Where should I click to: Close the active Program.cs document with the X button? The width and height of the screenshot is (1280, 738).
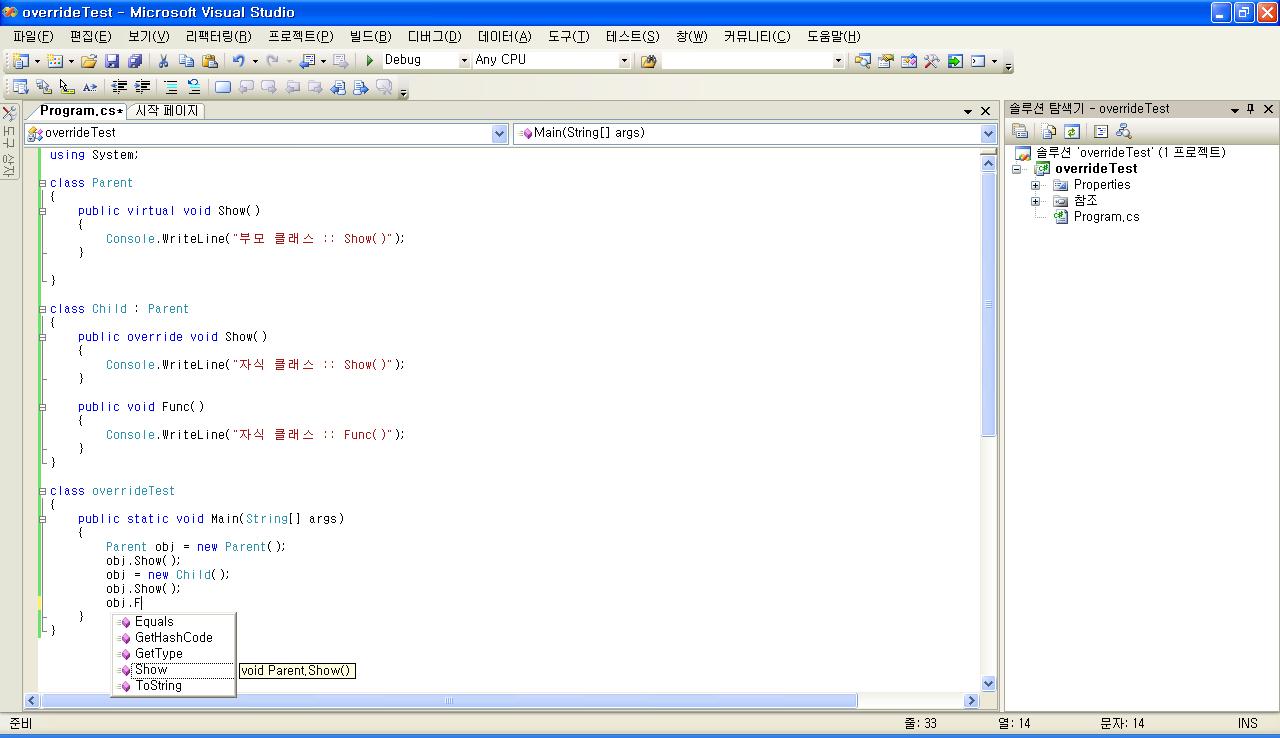[985, 111]
